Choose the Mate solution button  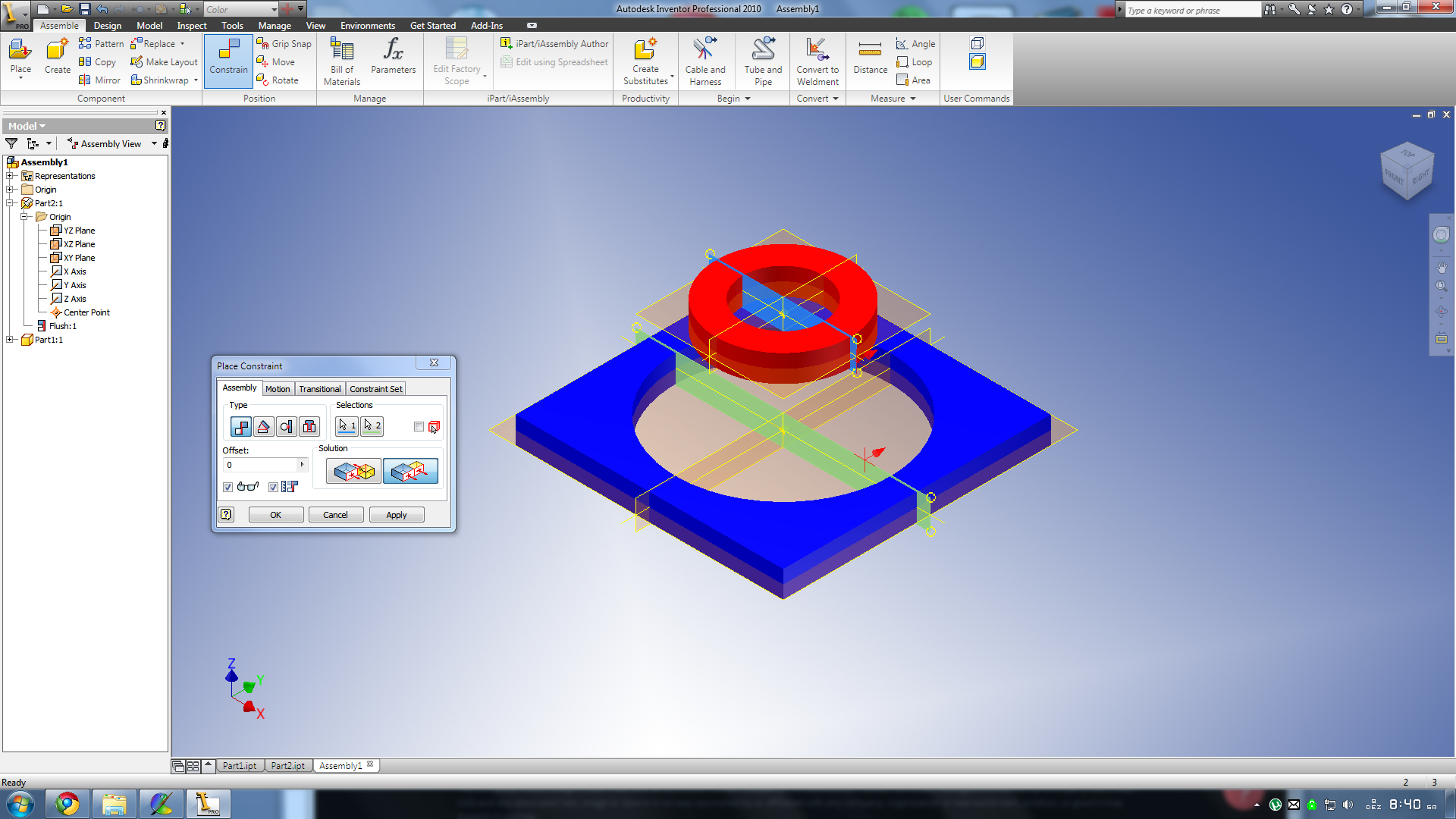(x=353, y=471)
